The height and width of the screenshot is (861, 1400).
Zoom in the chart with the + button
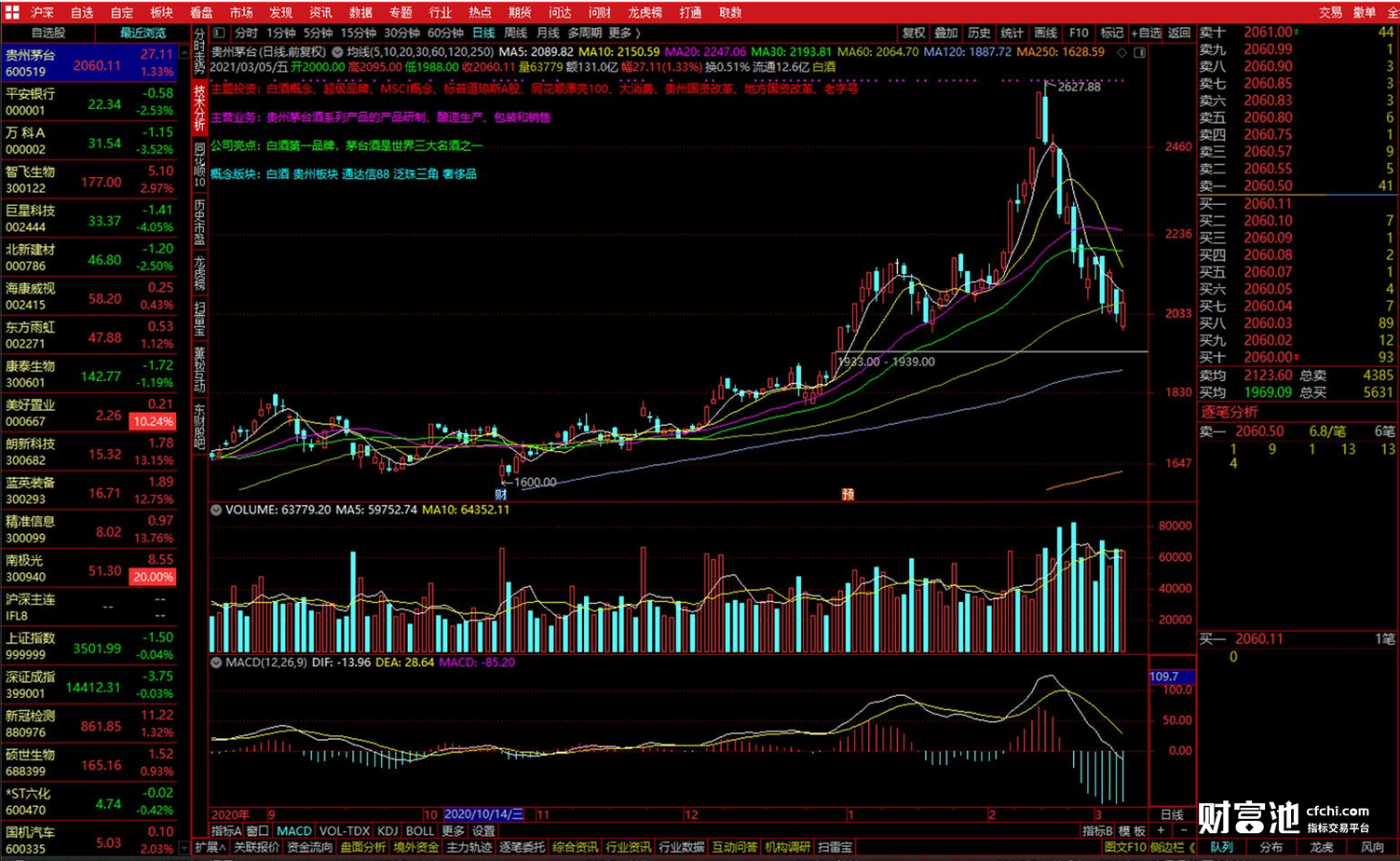1161,830
